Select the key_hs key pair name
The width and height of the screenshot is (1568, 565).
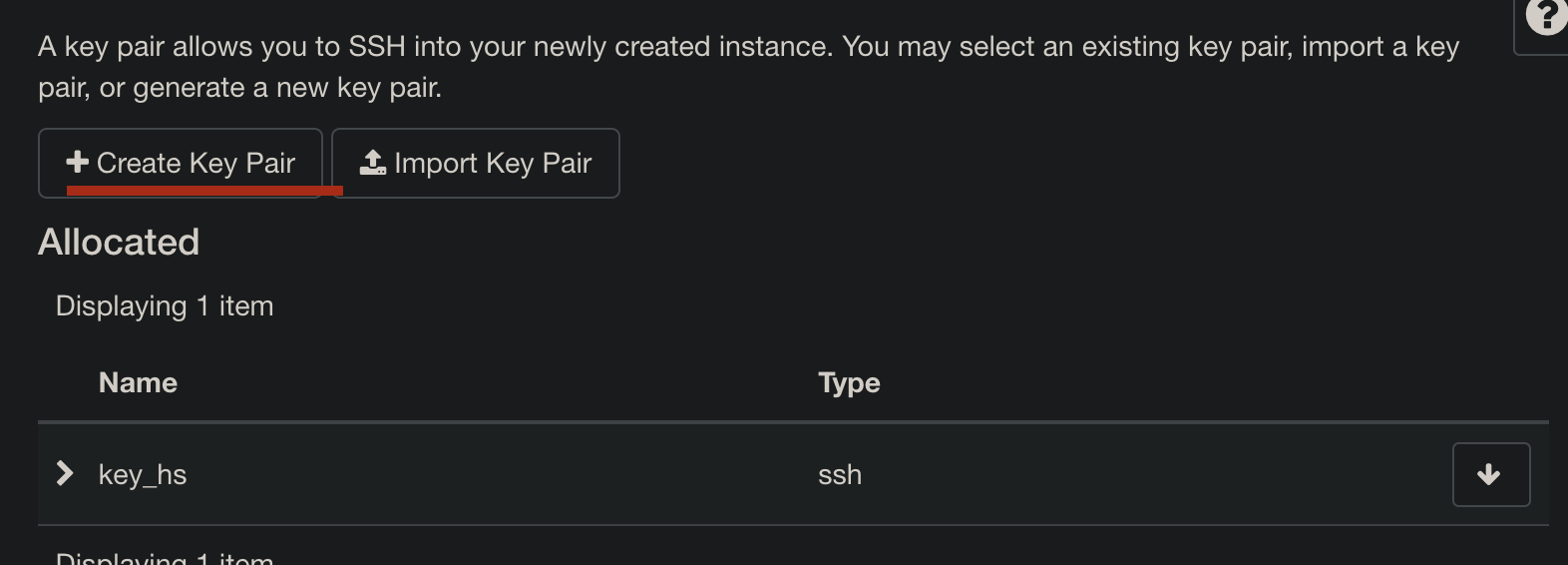(x=143, y=475)
